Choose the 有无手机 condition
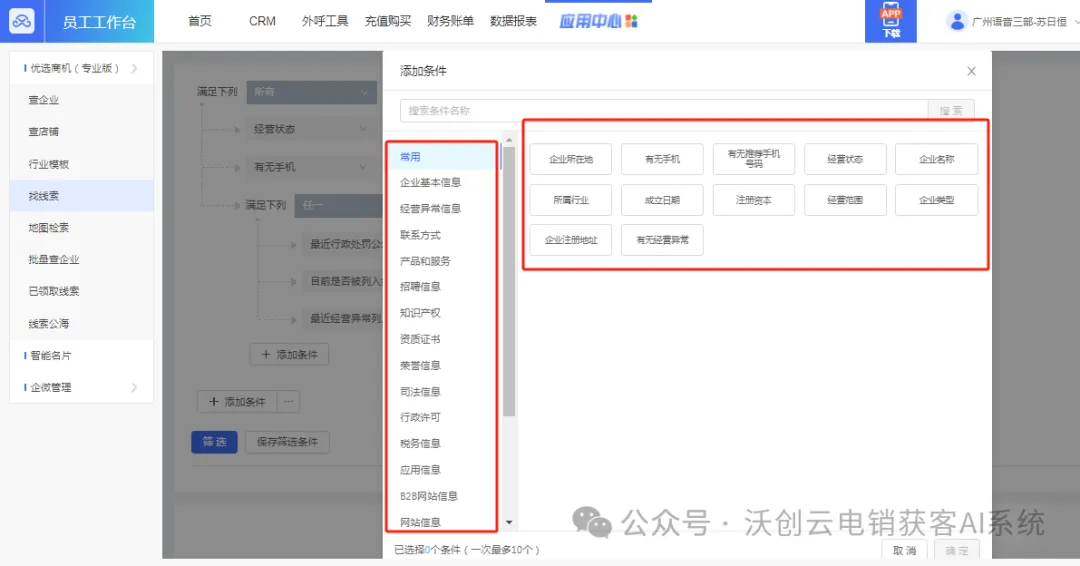 coord(662,159)
